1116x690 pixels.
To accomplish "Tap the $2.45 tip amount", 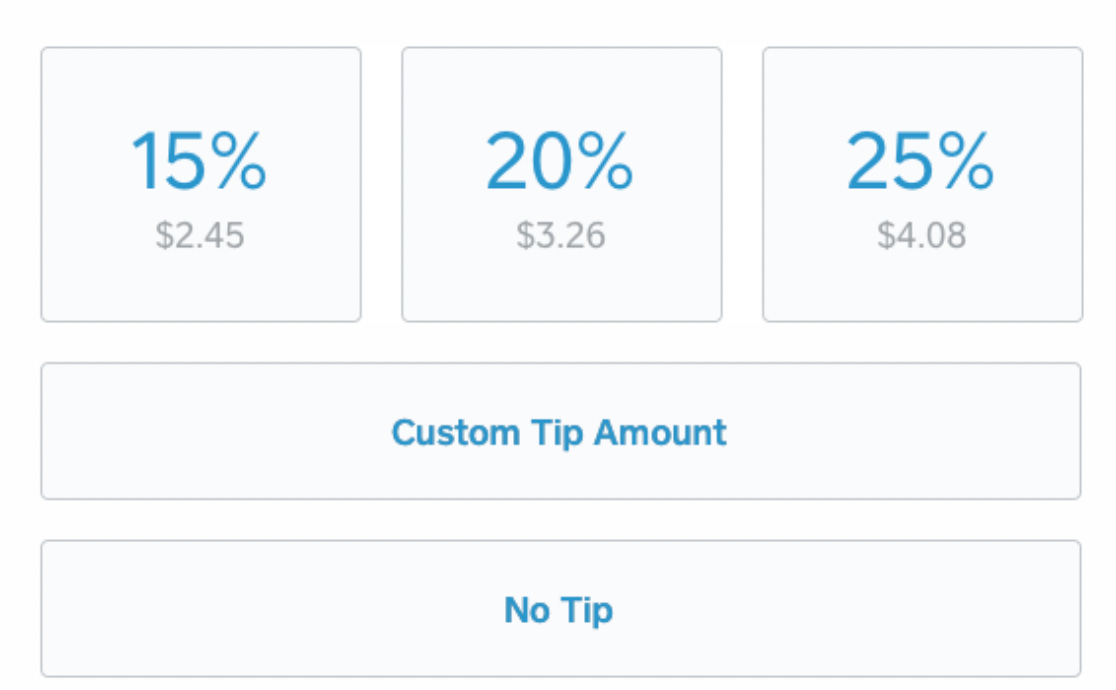I will pyautogui.click(x=200, y=236).
